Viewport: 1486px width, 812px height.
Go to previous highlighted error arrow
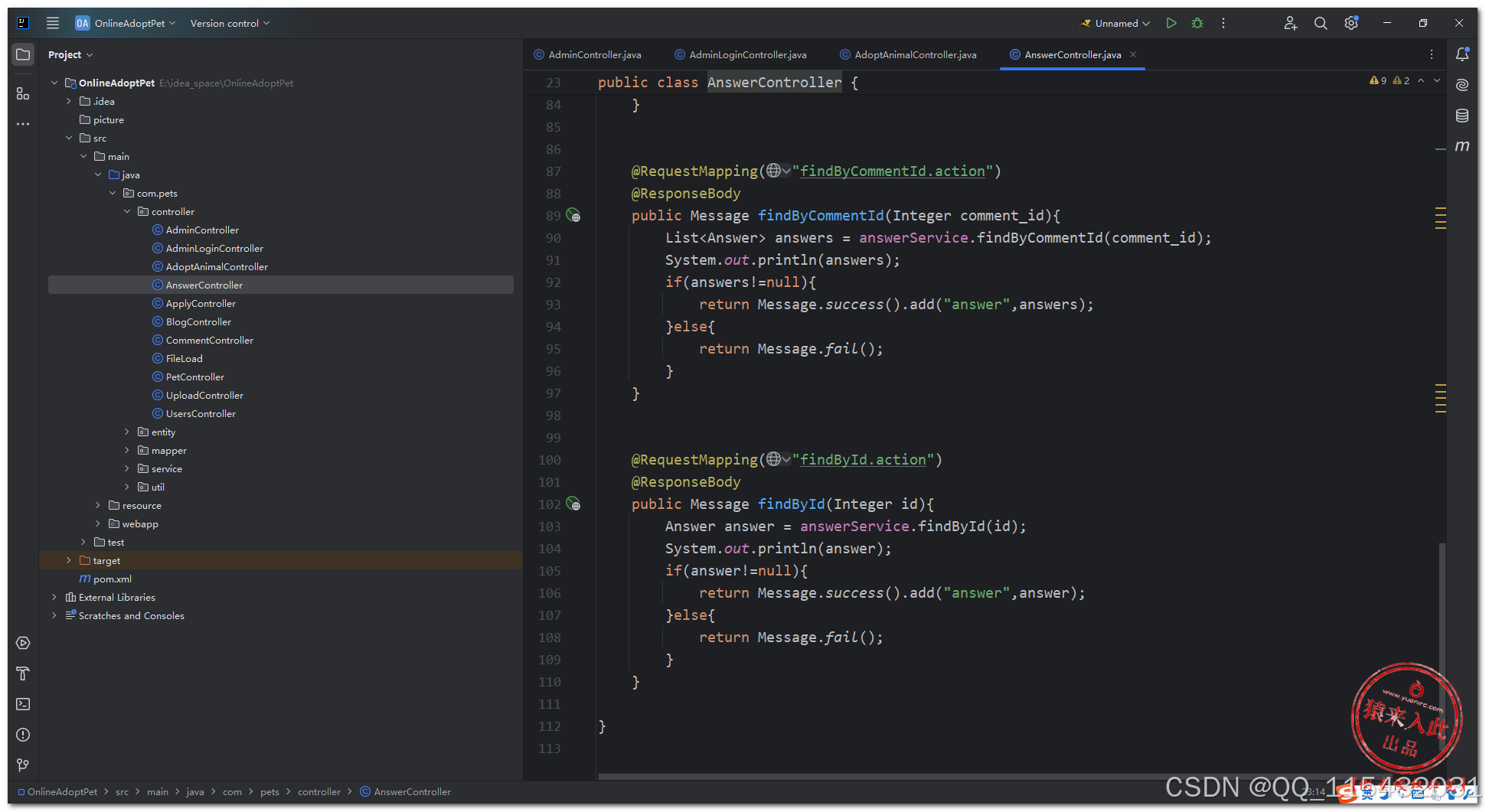(1421, 80)
